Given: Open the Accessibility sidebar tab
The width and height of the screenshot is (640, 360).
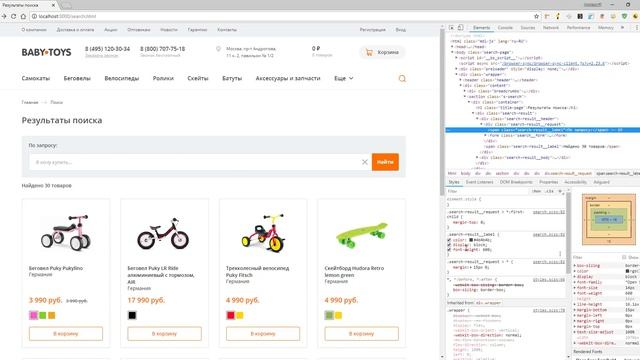Looking at the screenshot, I should 575,182.
